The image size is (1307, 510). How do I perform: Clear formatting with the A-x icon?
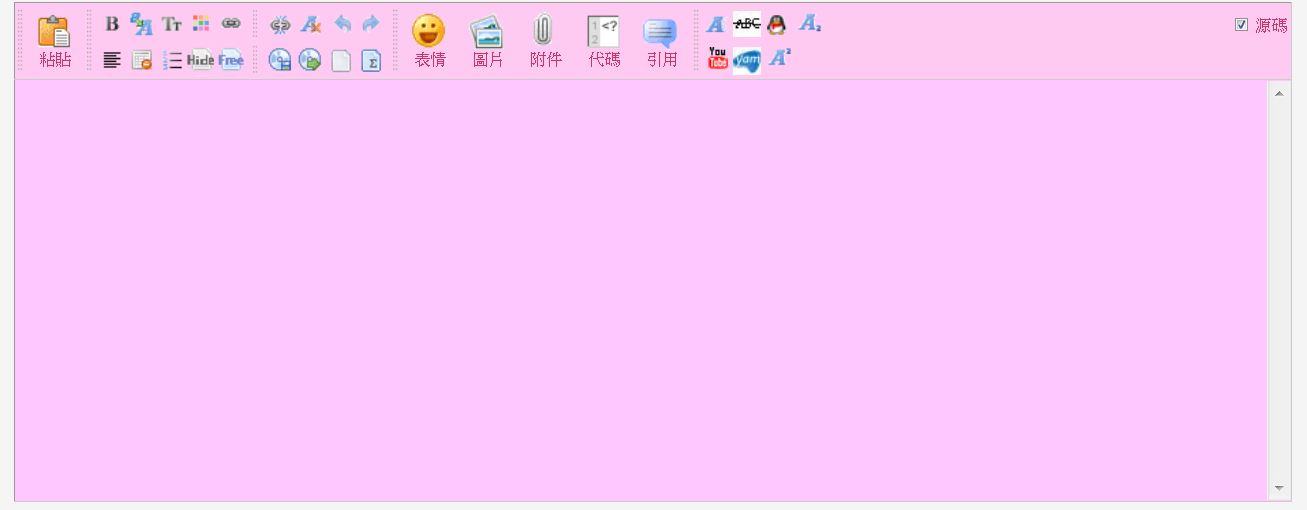click(311, 23)
